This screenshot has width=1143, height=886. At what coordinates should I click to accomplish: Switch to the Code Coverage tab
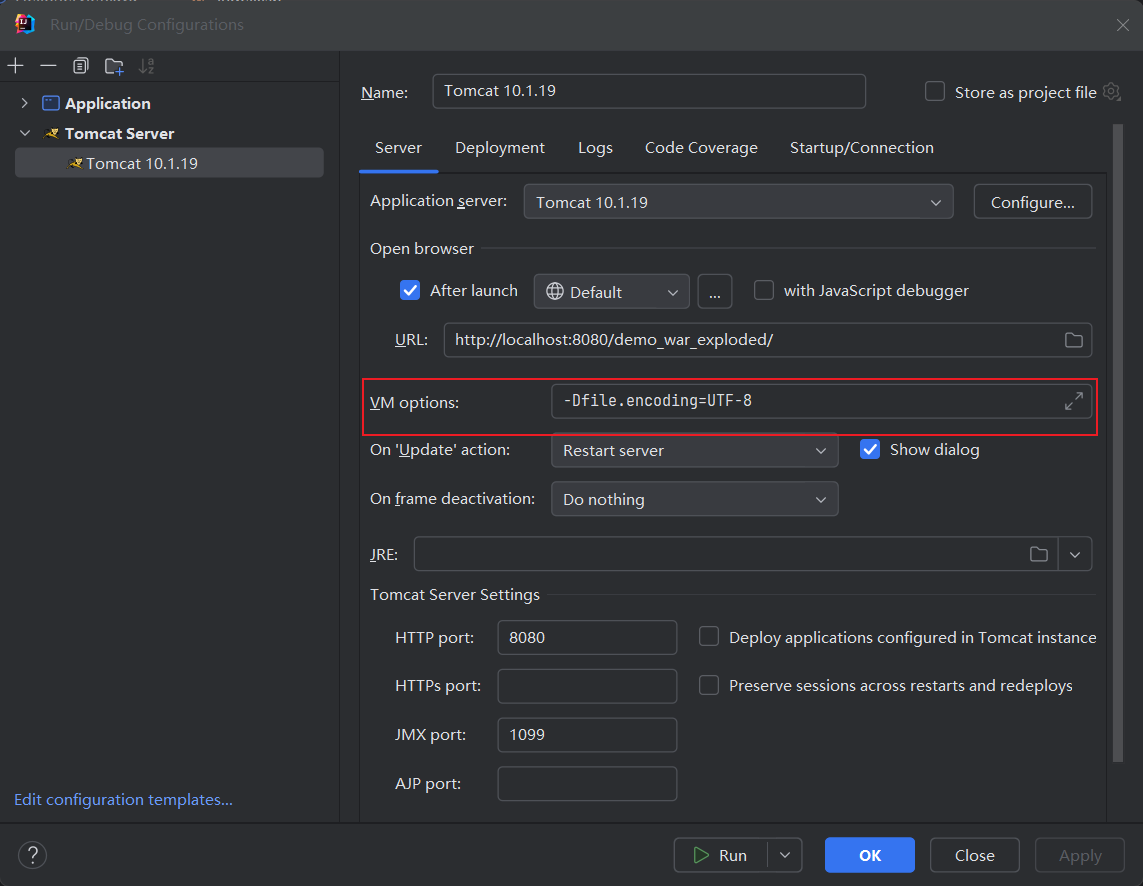click(701, 147)
